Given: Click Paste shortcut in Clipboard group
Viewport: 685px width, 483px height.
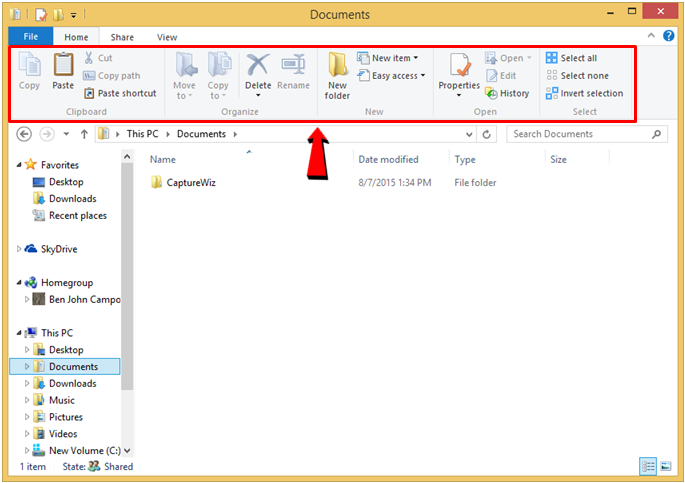Looking at the screenshot, I should coord(120,93).
